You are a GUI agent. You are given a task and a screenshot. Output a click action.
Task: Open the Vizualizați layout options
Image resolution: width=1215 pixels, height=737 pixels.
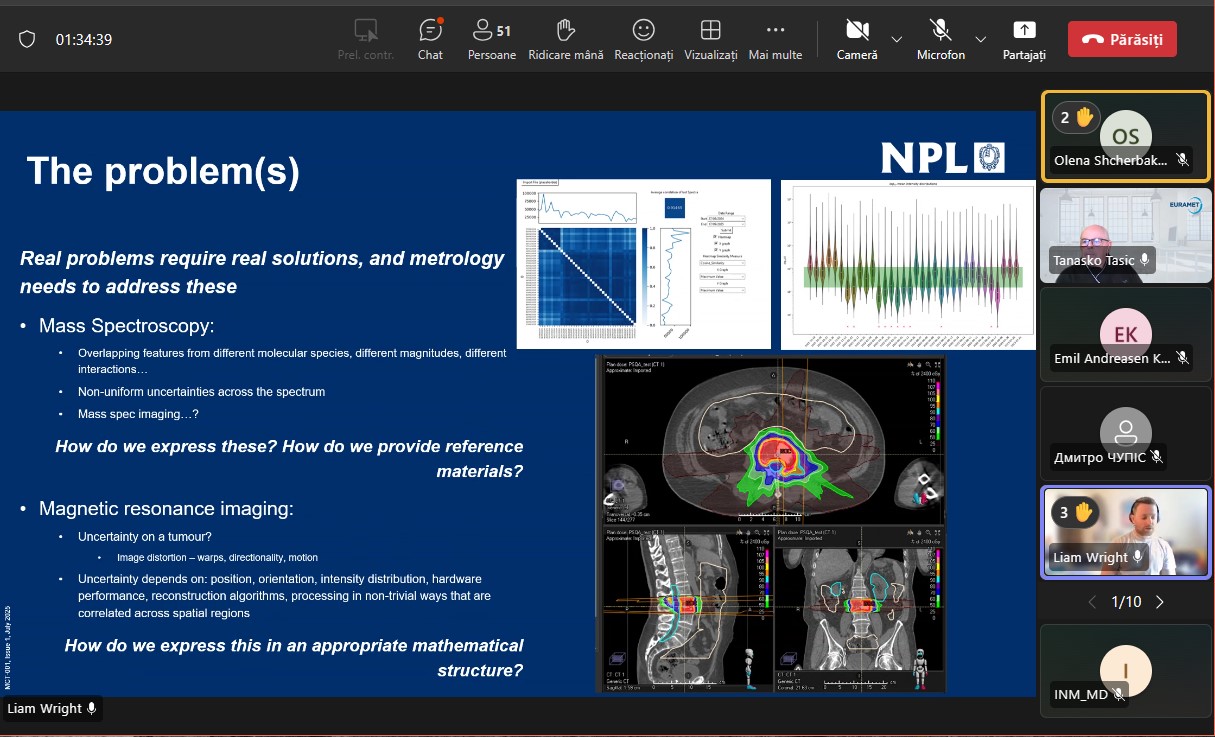pyautogui.click(x=710, y=39)
